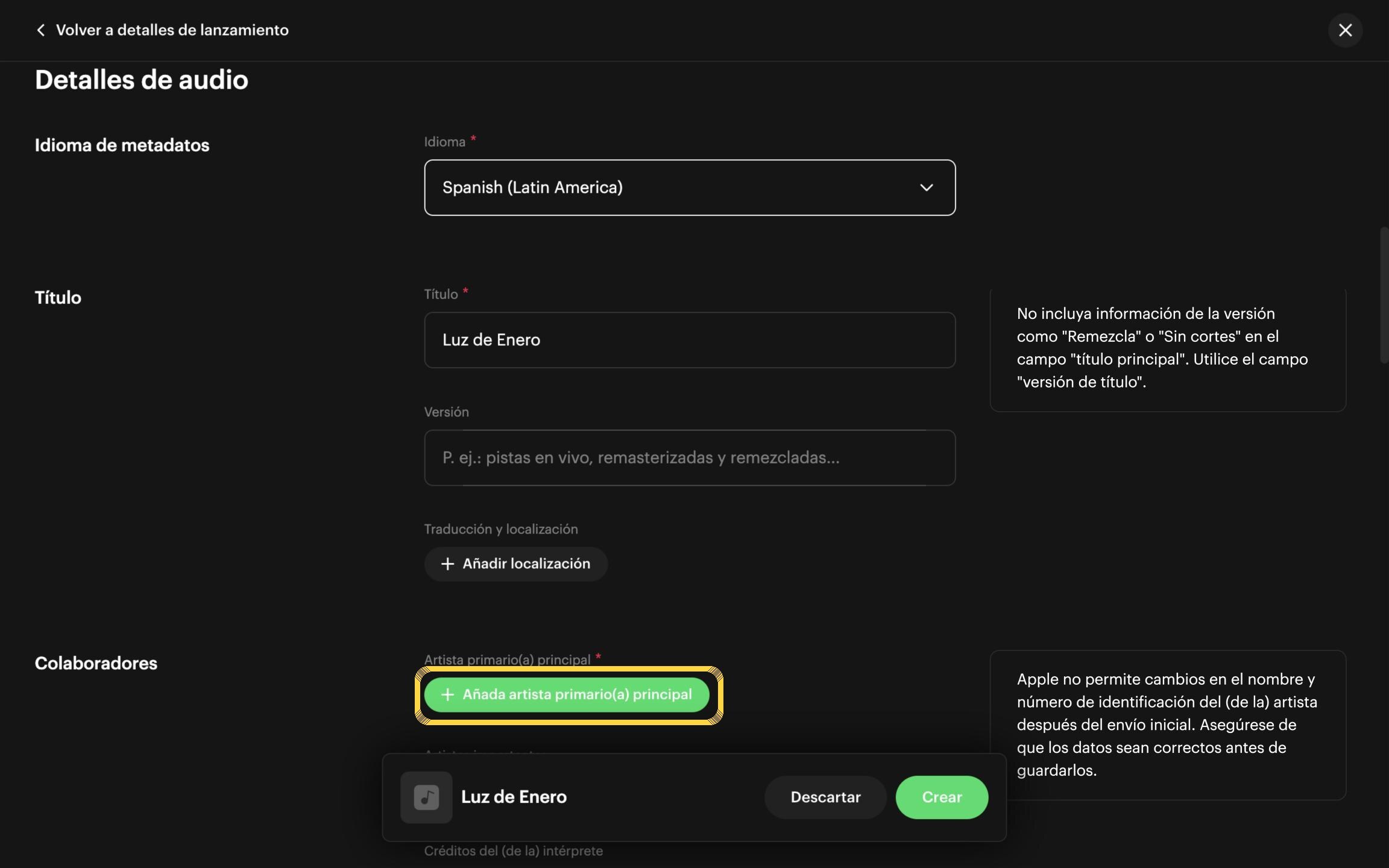Screen dimensions: 1389x868
Task: Click the version info hint about Remezcla
Action: point(1162,347)
